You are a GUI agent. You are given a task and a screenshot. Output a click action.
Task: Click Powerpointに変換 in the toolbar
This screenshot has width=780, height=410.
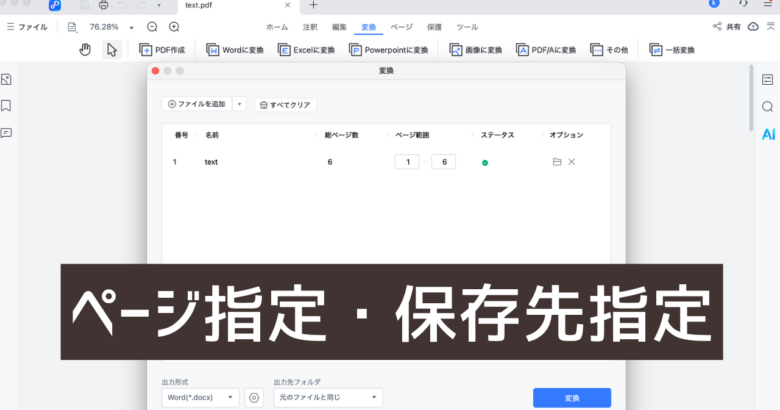click(389, 49)
